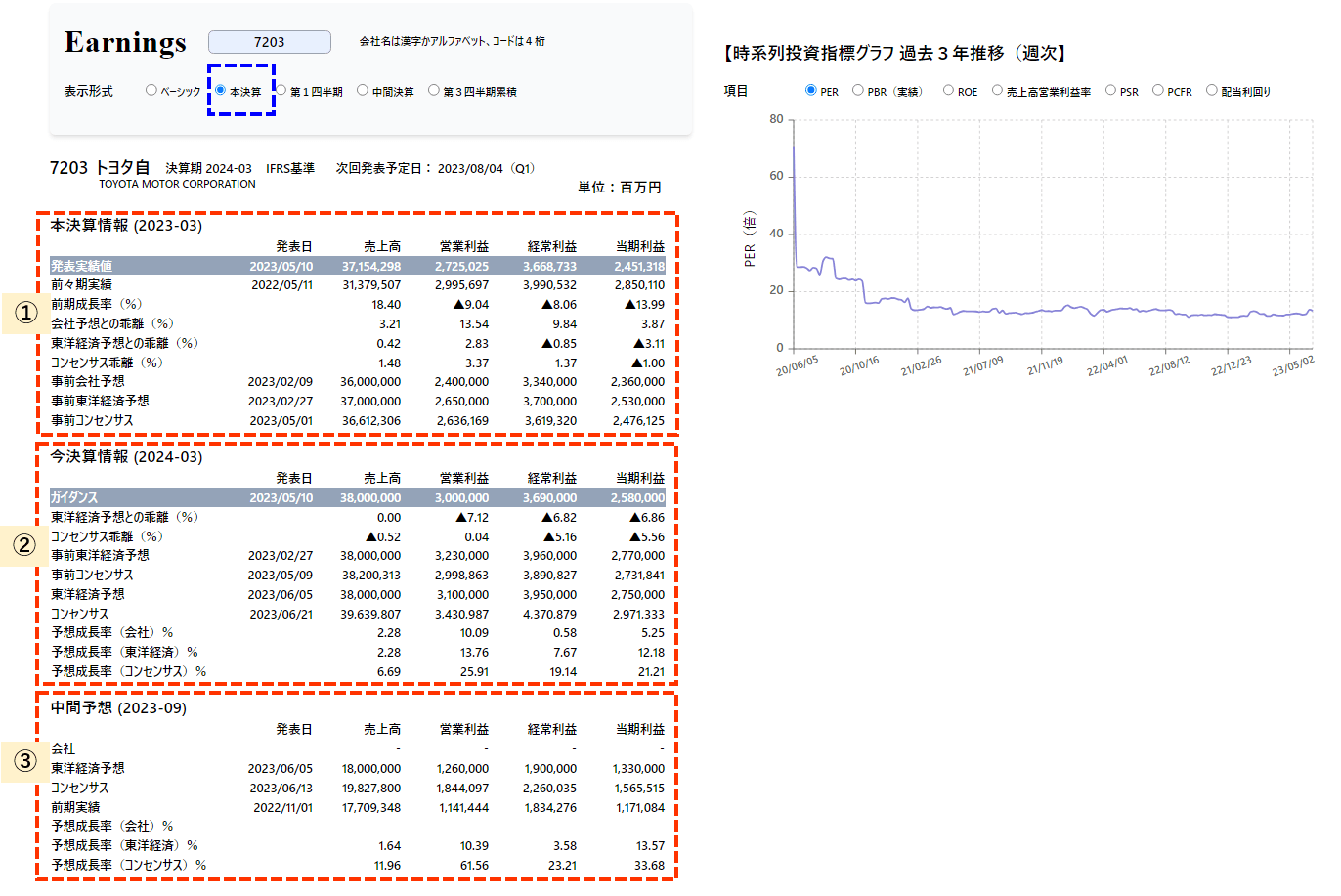
Task: Select the ベーシック display format radio button
Action: coord(151,91)
